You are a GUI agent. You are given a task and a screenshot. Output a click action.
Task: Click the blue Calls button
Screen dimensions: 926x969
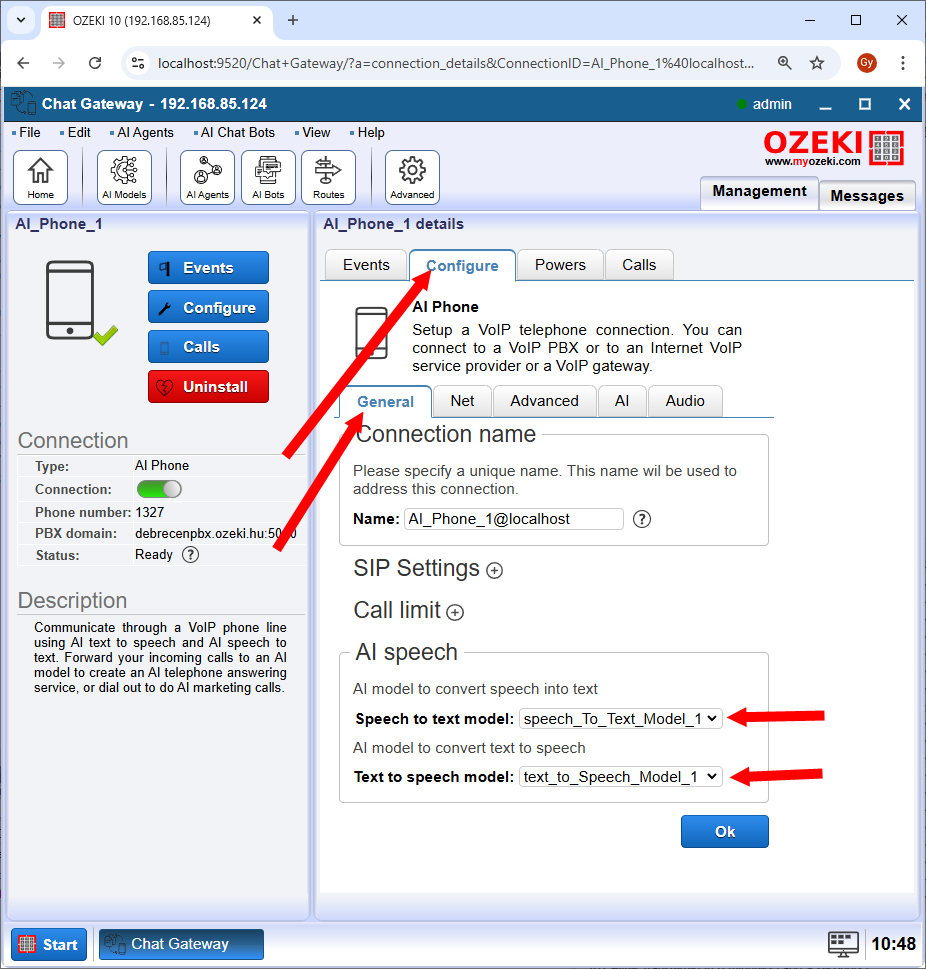coord(208,347)
